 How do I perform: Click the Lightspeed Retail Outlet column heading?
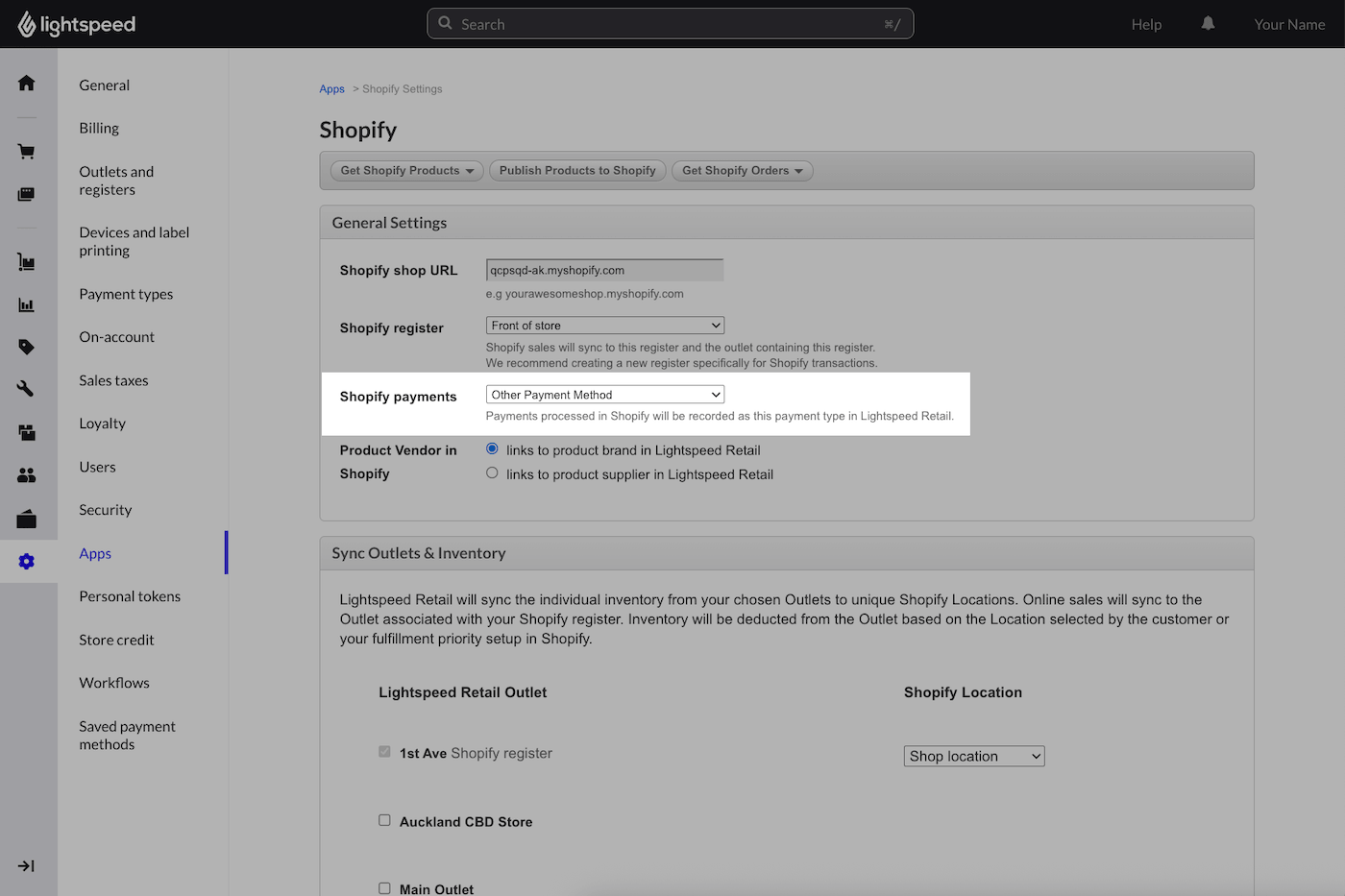point(463,692)
